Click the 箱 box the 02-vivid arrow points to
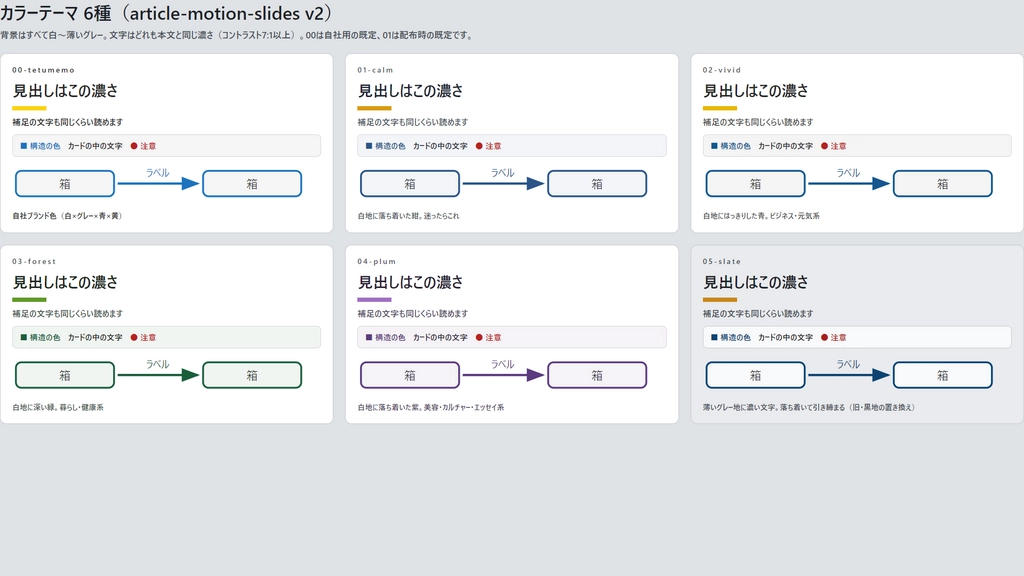The image size is (1024, 576). click(x=942, y=184)
